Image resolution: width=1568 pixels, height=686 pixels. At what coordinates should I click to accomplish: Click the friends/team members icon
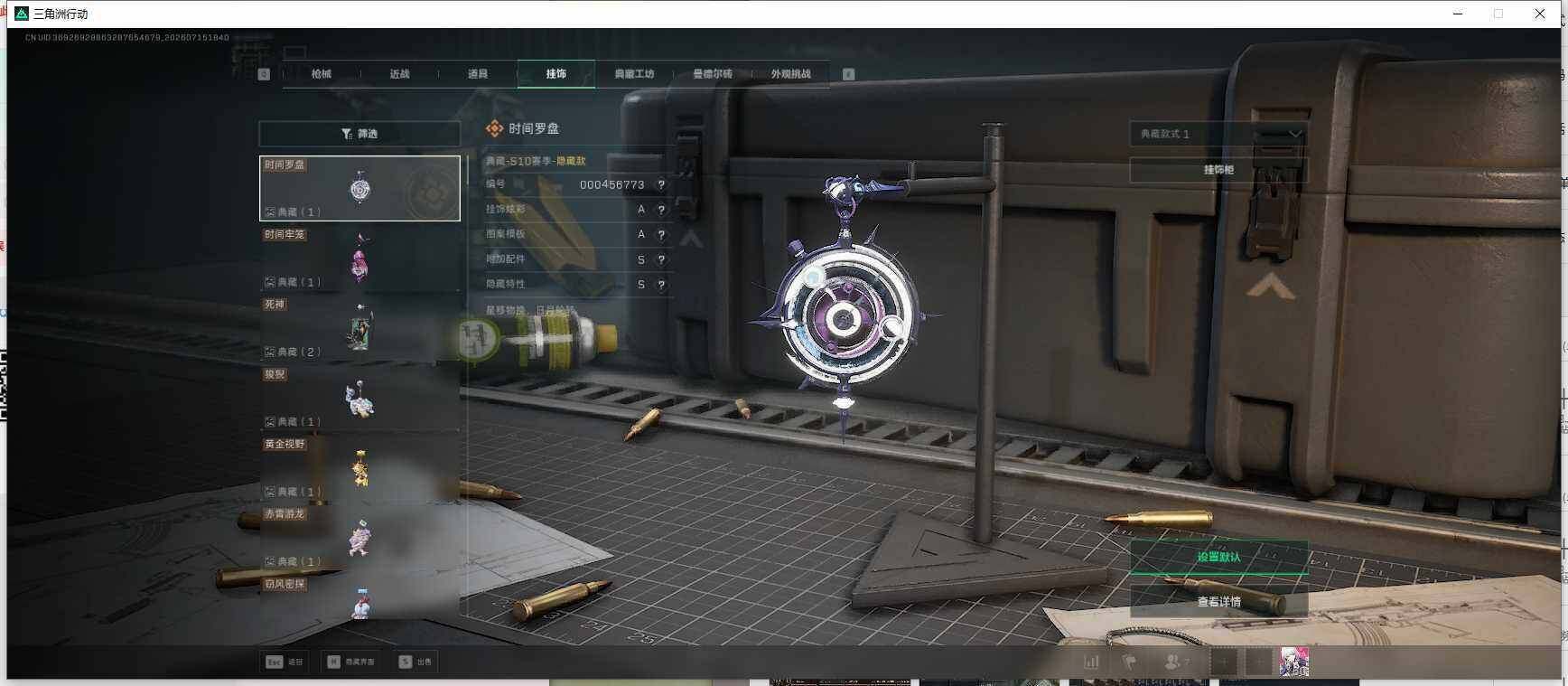[1174, 662]
